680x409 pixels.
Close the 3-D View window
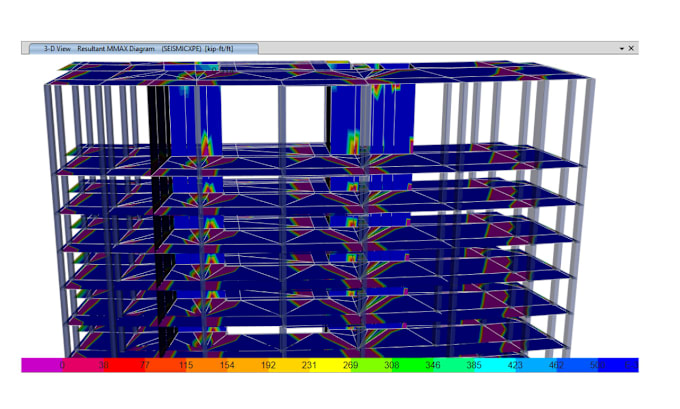pos(631,49)
